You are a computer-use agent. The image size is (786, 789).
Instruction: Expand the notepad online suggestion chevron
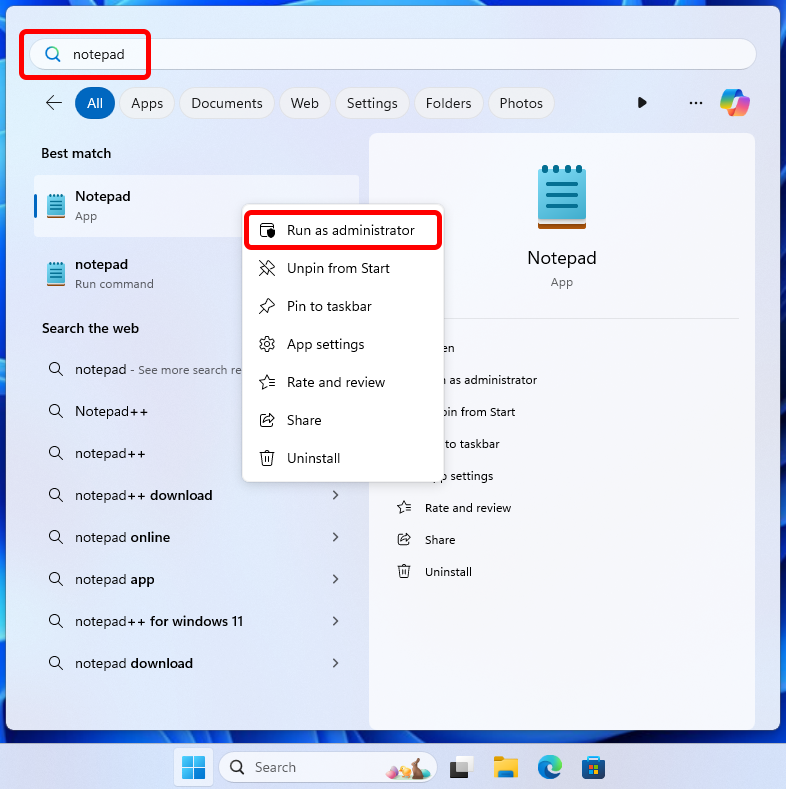pyautogui.click(x=335, y=537)
